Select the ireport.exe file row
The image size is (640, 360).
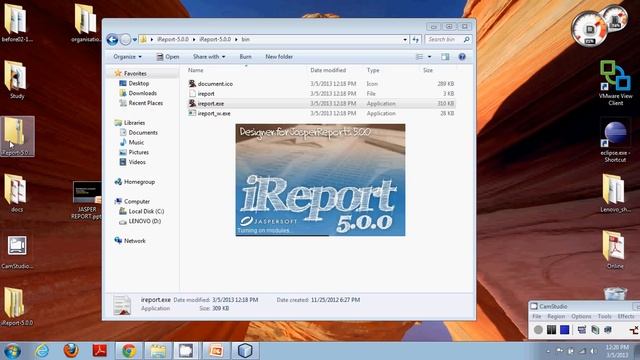coord(321,104)
